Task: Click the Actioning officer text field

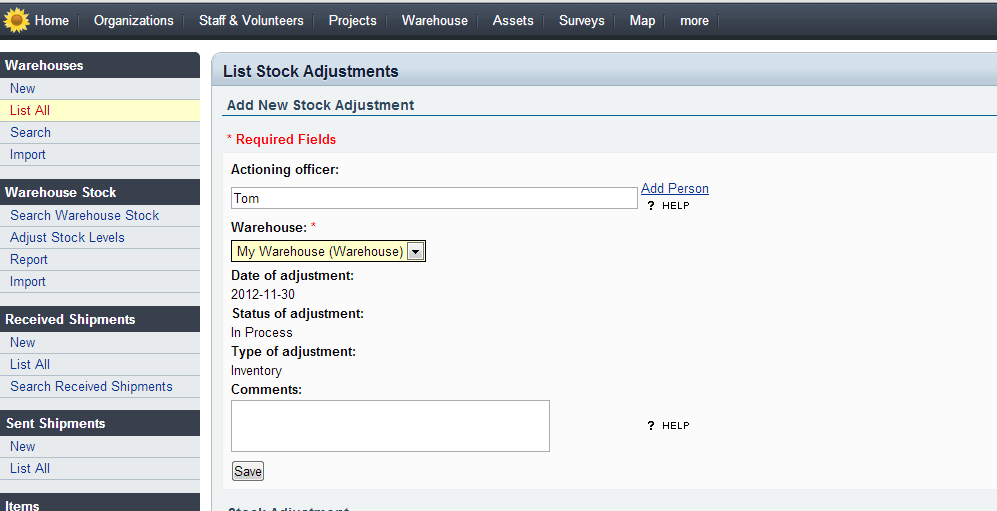Action: coord(433,198)
